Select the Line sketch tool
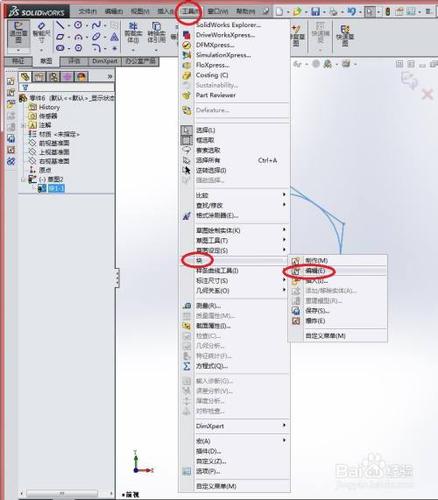Image resolution: width=438 pixels, height=500 pixels. (60, 25)
